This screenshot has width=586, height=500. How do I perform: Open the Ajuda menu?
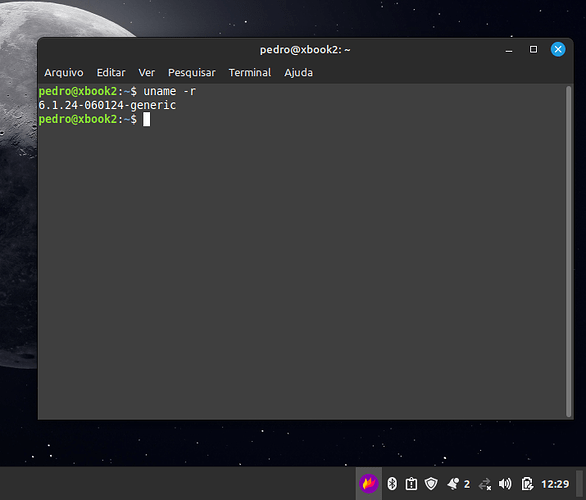coord(298,72)
